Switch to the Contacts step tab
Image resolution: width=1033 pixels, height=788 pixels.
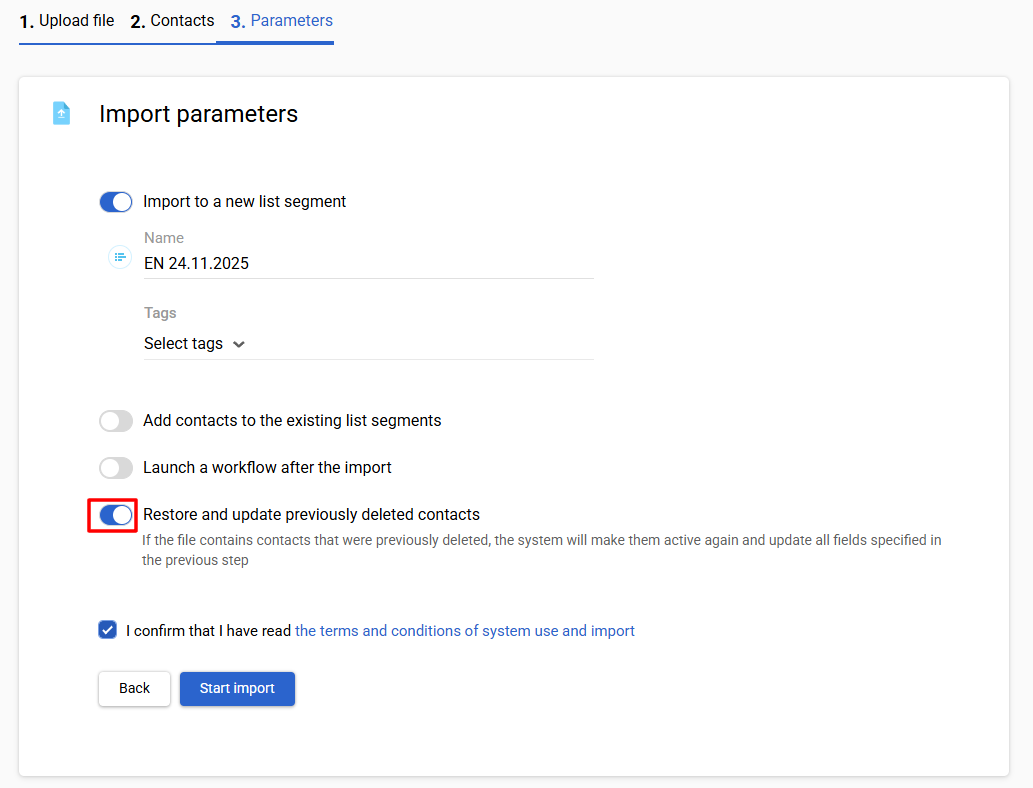pyautogui.click(x=173, y=21)
